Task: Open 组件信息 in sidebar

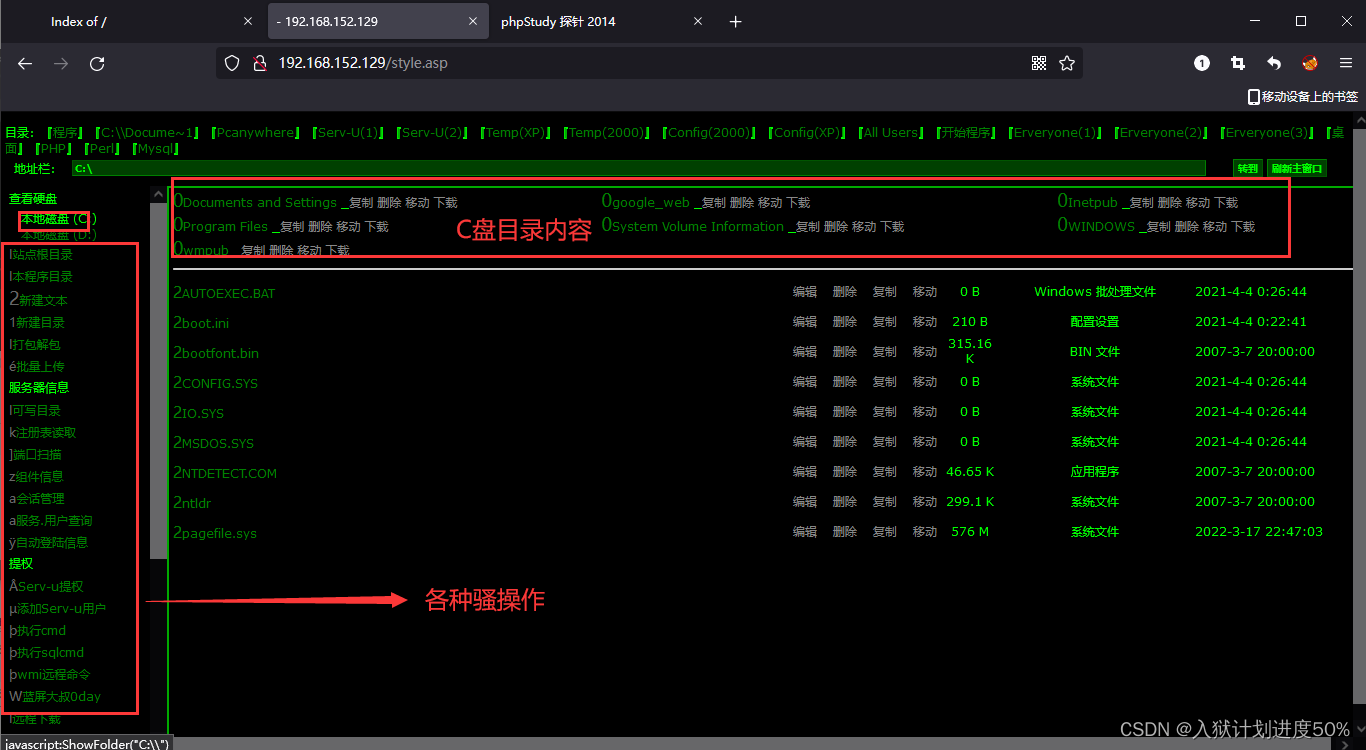Action: pyautogui.click(x=36, y=477)
